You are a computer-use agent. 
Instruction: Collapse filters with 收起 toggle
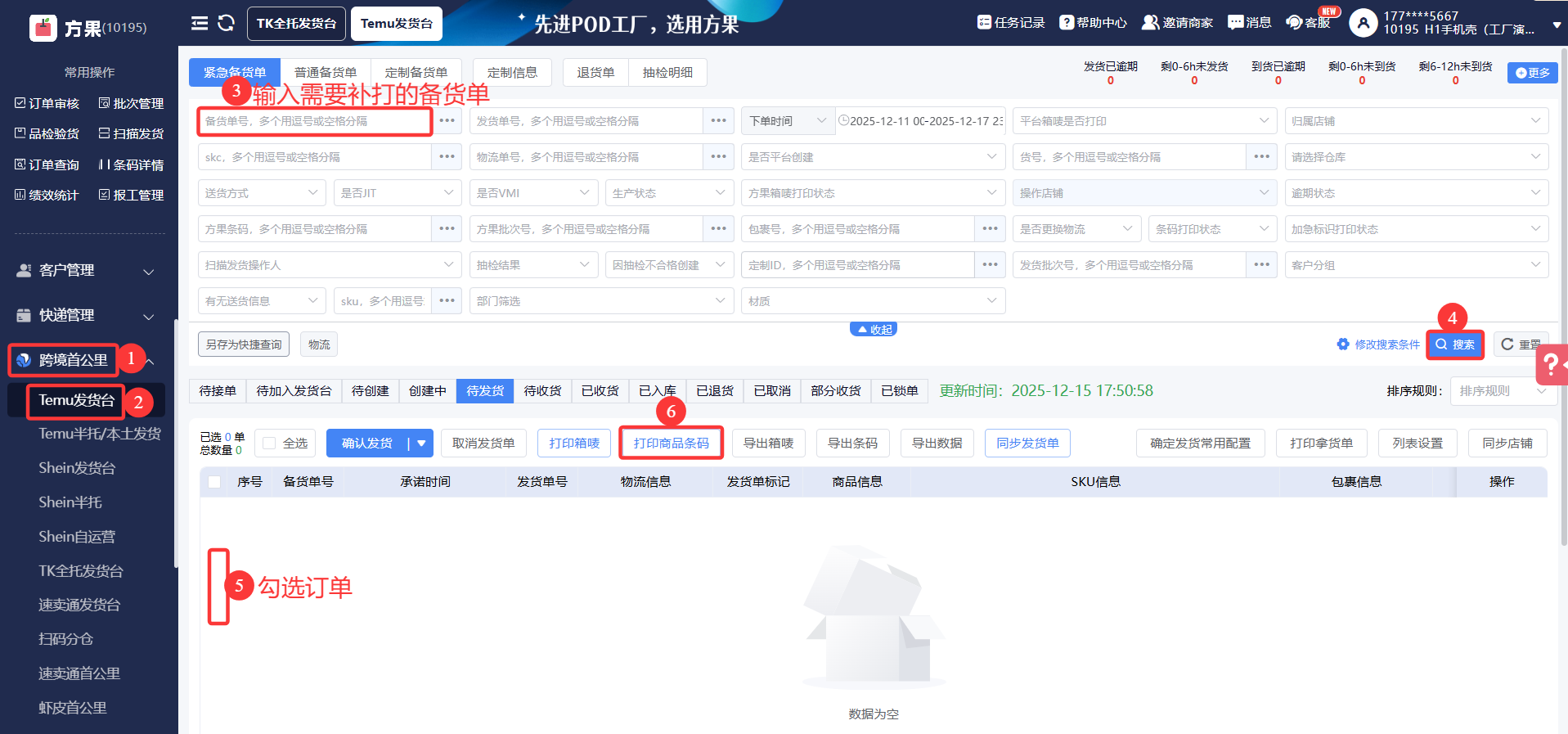tap(874, 330)
